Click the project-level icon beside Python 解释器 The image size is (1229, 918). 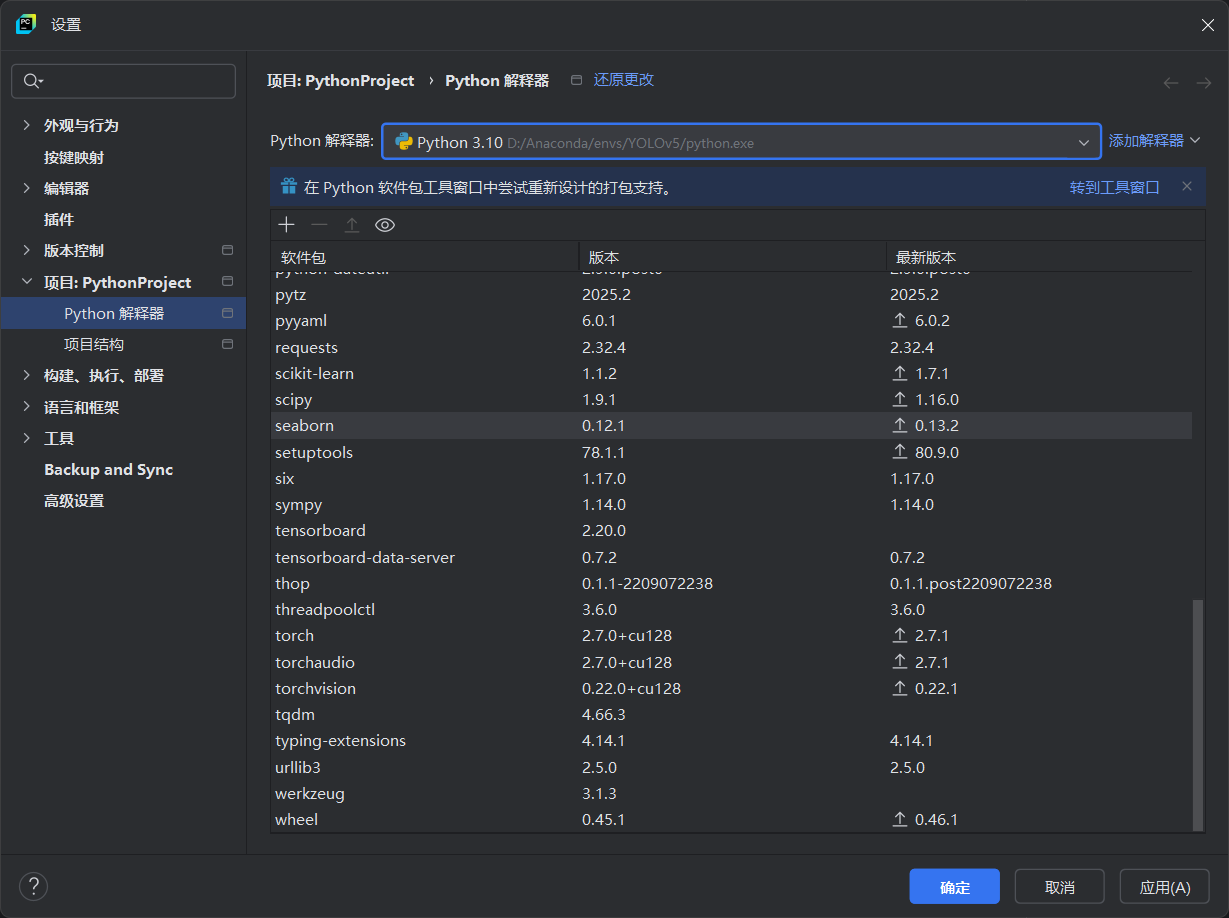[x=227, y=313]
